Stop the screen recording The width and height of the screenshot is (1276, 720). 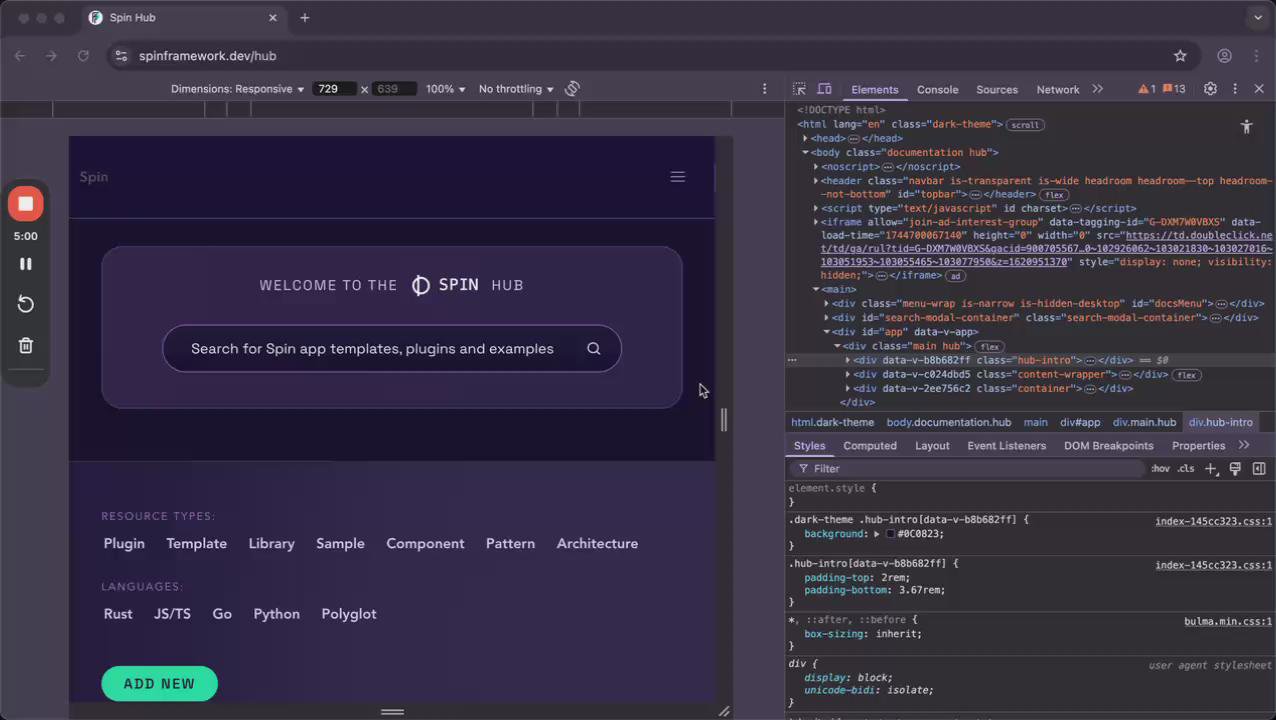[x=26, y=204]
